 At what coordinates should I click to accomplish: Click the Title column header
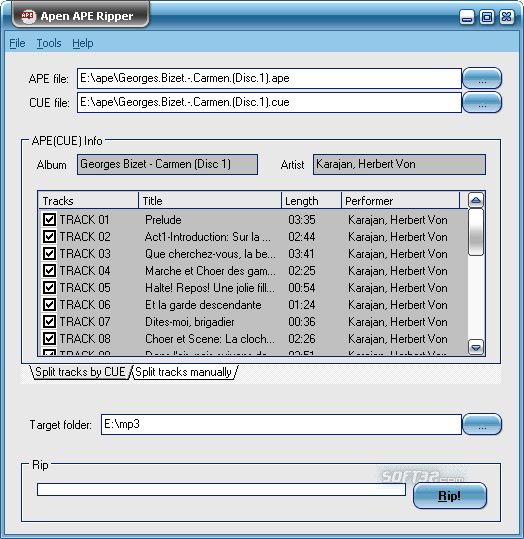click(210, 201)
